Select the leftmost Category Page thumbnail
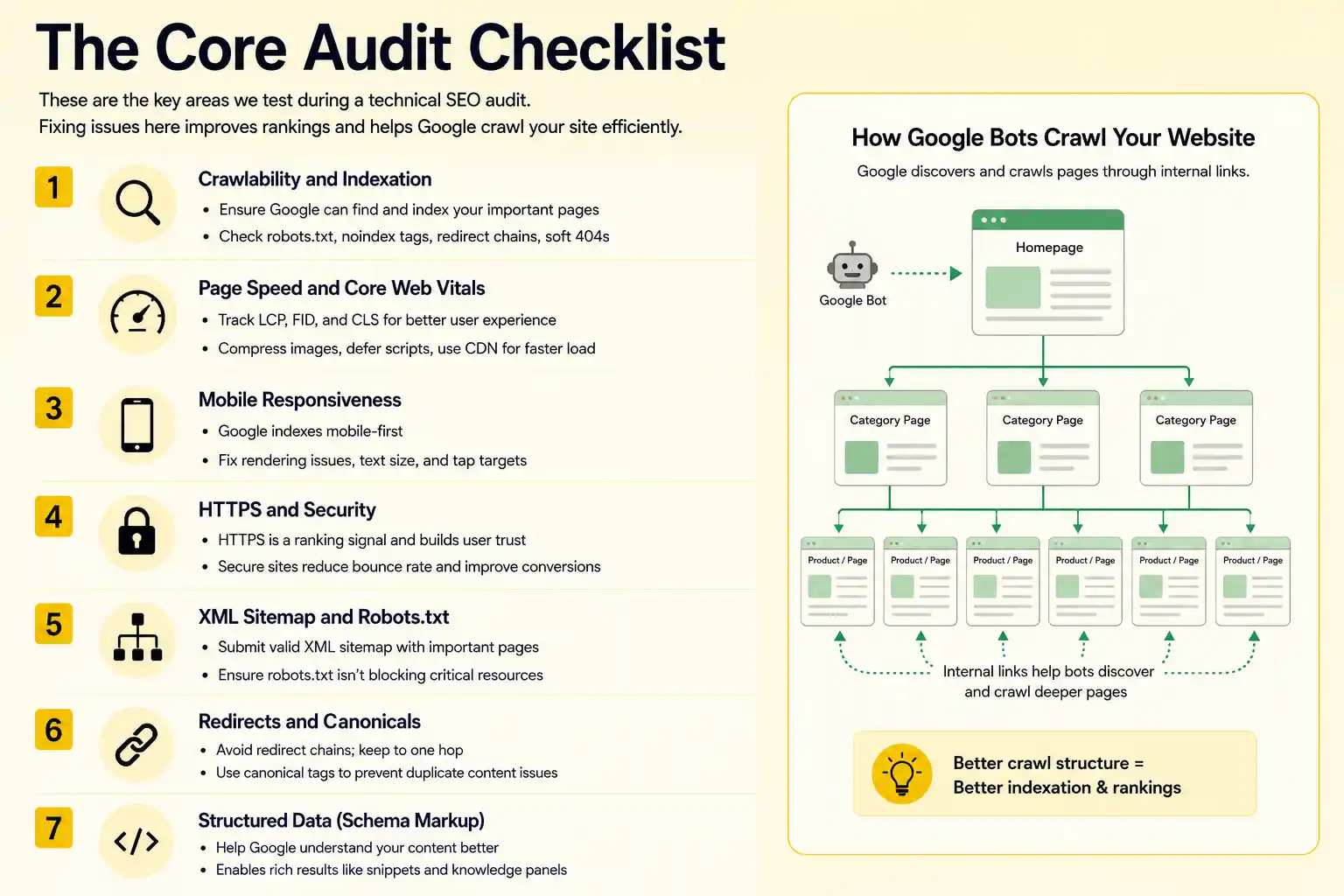This screenshot has height=896, width=1344. click(890, 437)
